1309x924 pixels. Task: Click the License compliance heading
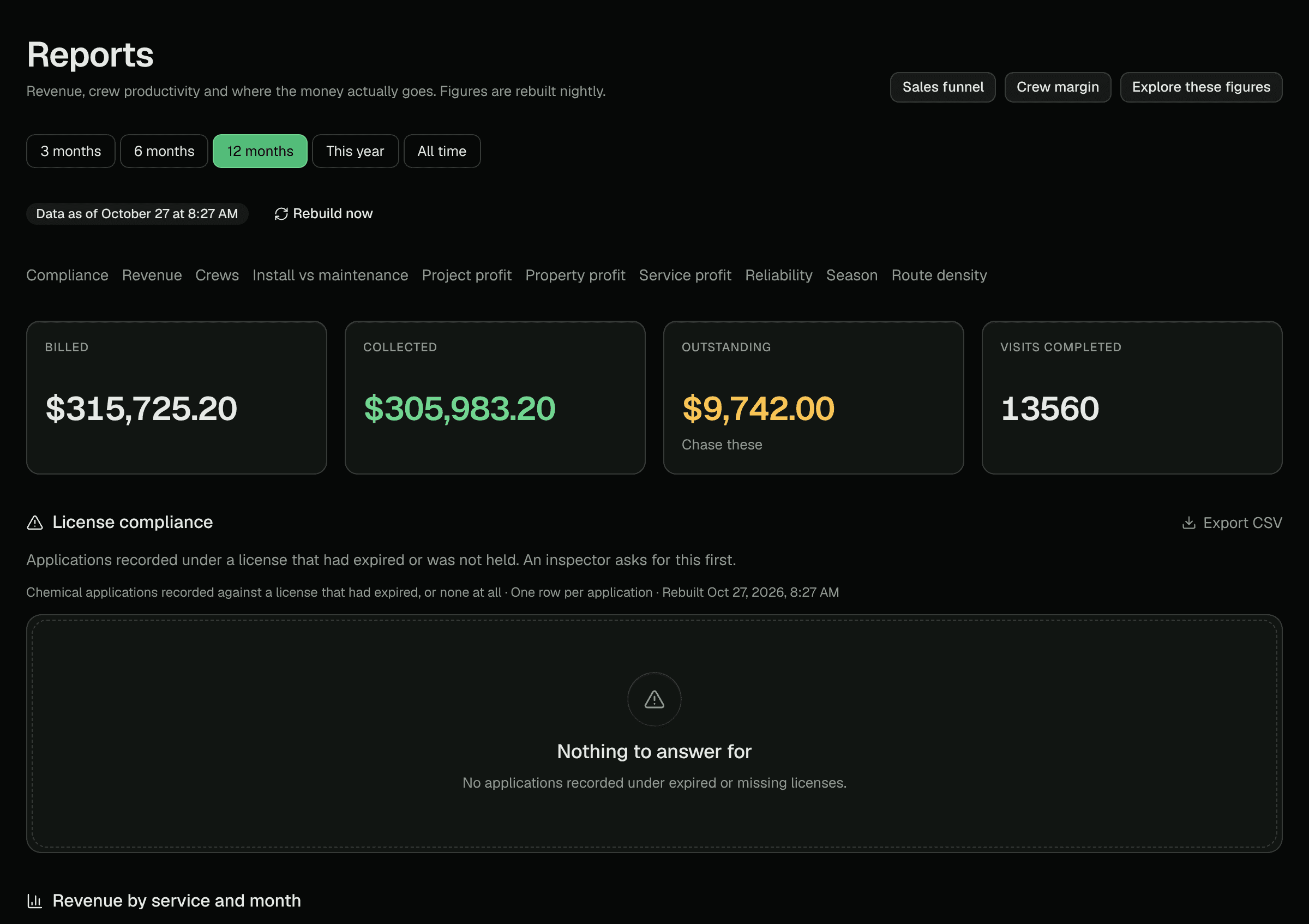coord(133,522)
